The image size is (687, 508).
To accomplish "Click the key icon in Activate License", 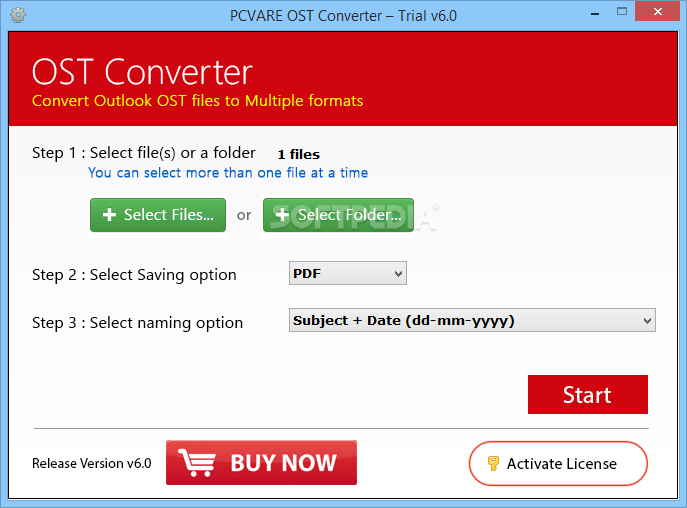I will pos(493,463).
